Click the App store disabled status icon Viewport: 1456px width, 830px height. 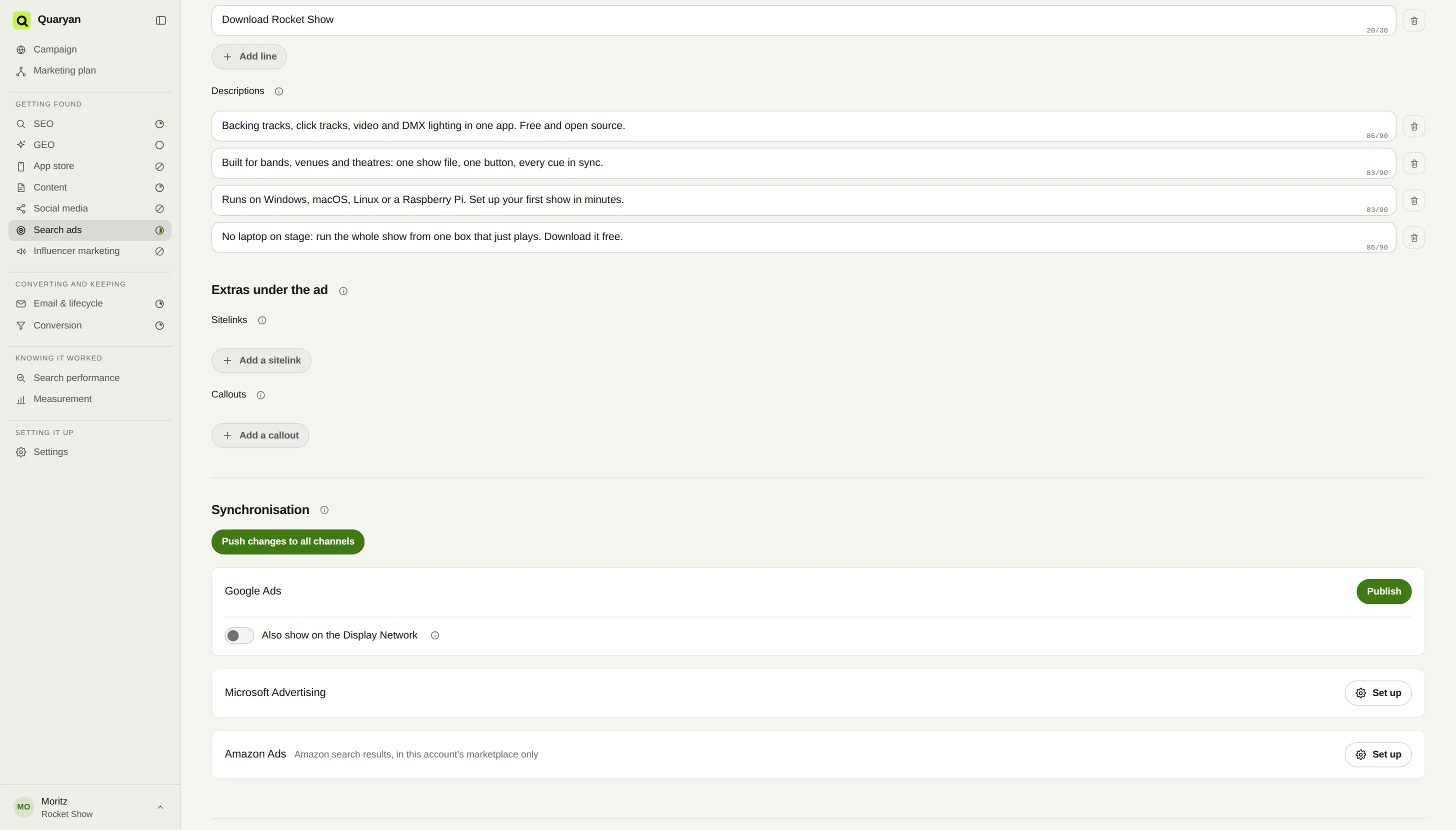159,166
